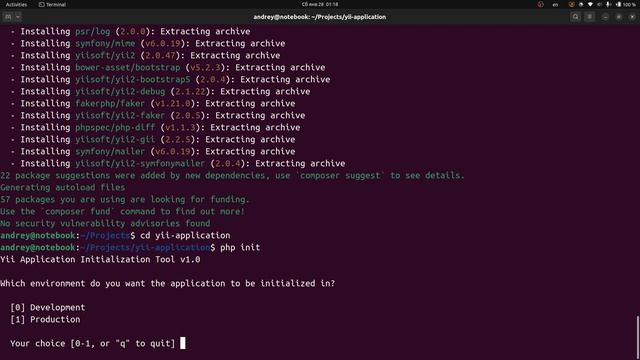Click 'Yii Application Initialization Tool v1.0' line

100,259
